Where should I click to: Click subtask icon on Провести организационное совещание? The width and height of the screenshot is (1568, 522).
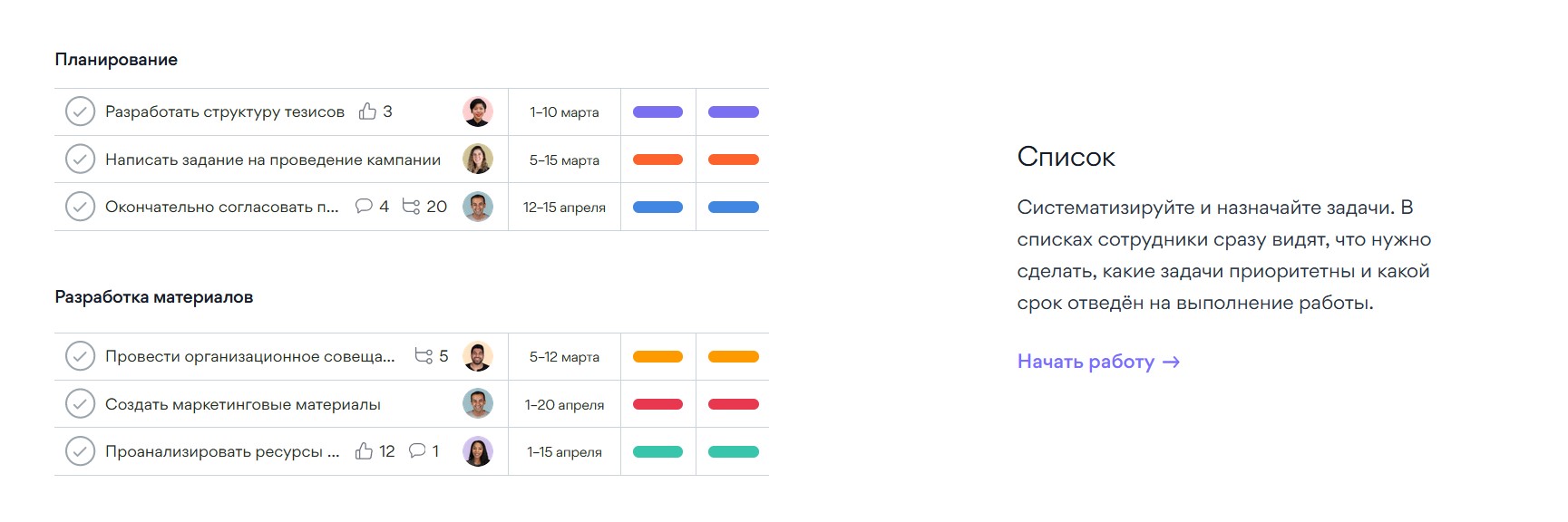pyautogui.click(x=424, y=356)
